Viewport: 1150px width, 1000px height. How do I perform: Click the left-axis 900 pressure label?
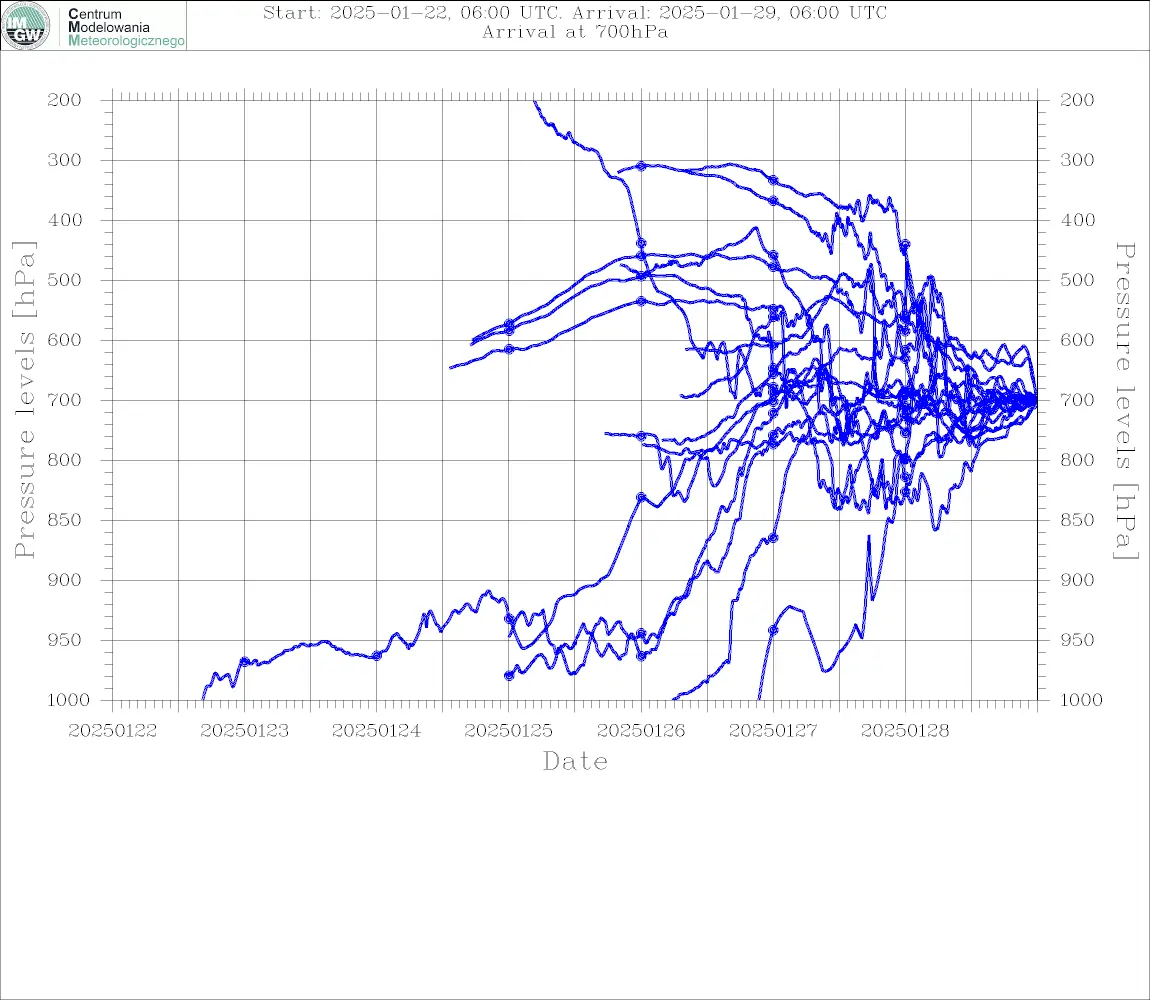[65, 580]
